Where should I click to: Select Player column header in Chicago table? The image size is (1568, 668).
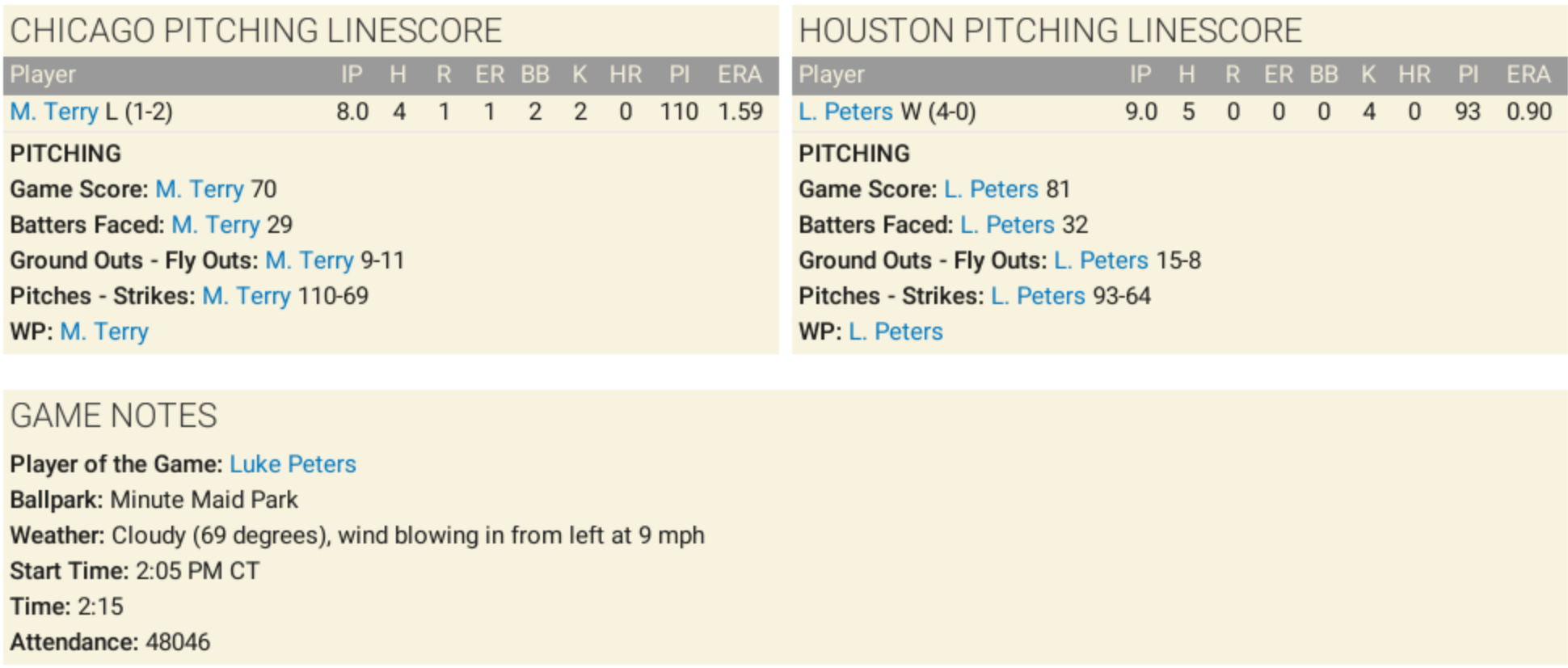coord(43,75)
